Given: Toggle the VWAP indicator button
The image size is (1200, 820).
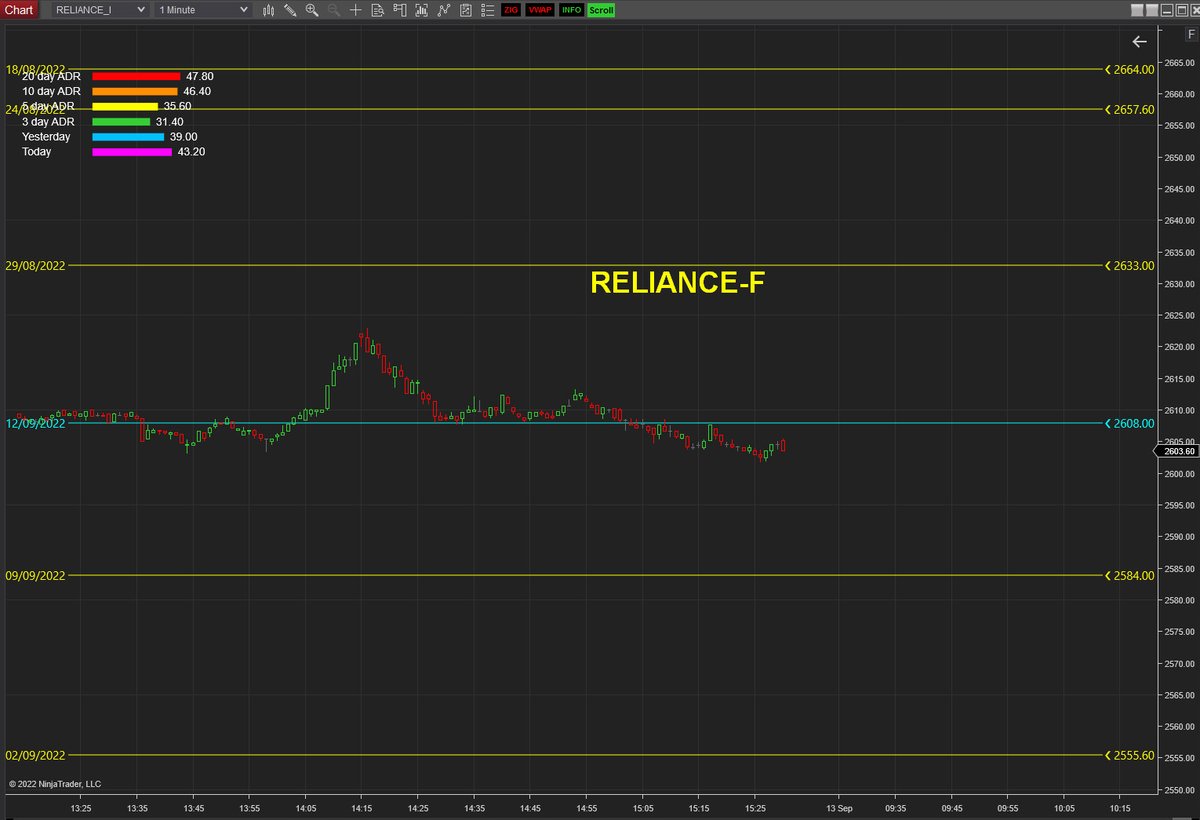Looking at the screenshot, I should 539,10.
